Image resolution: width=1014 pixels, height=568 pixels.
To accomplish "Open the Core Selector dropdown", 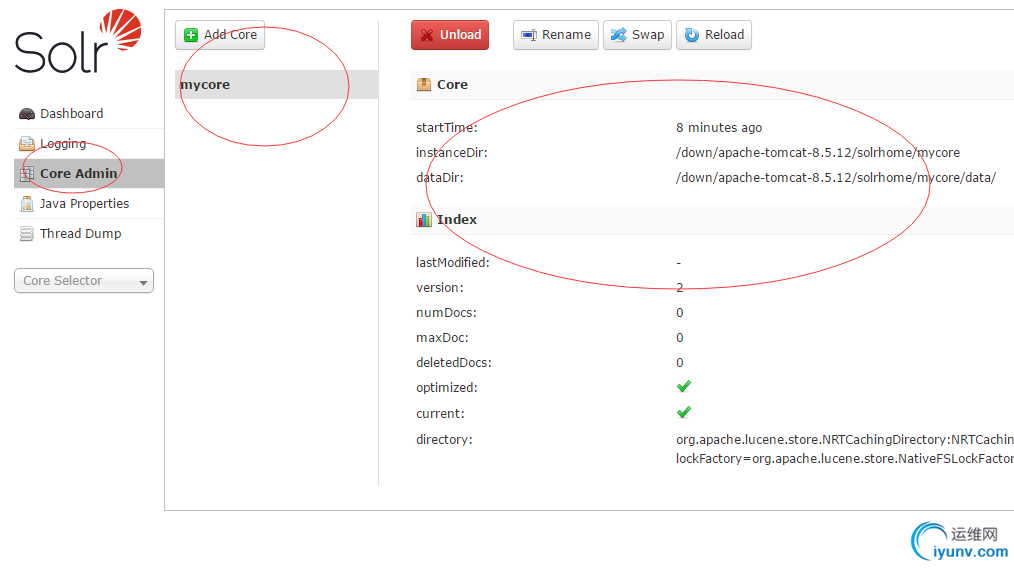I will [x=84, y=281].
